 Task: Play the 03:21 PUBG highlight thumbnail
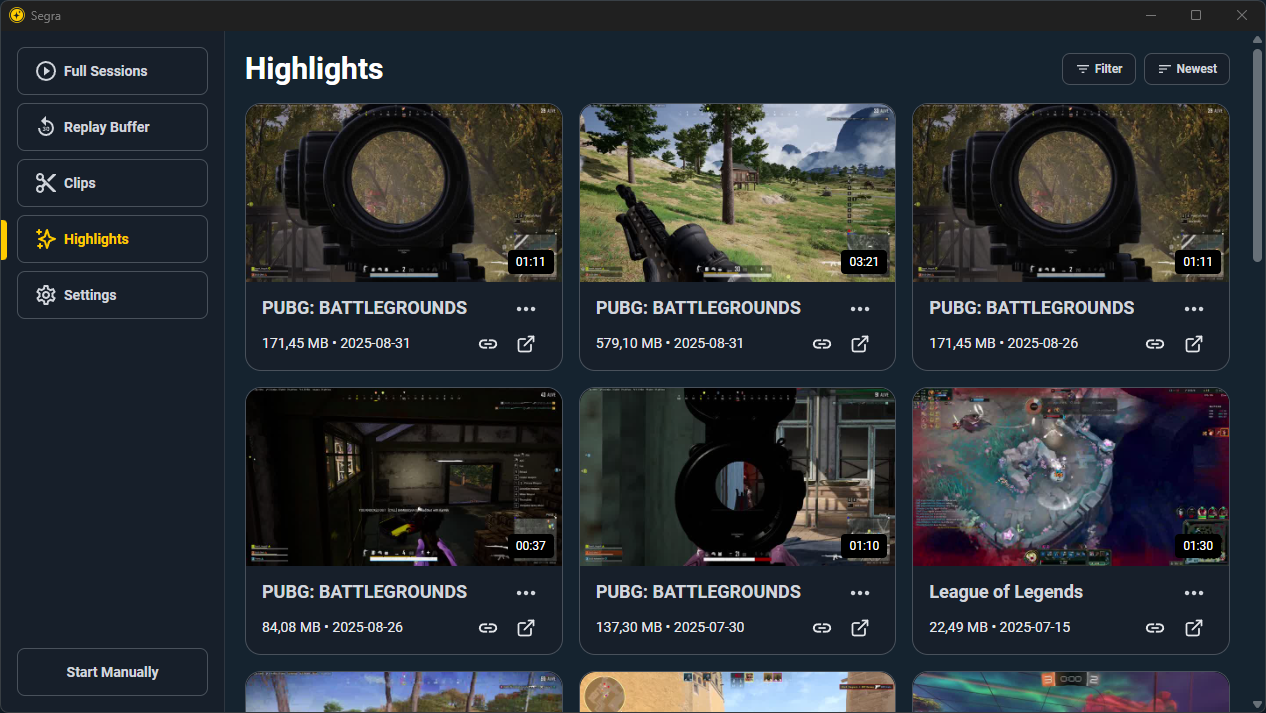pyautogui.click(x=737, y=193)
